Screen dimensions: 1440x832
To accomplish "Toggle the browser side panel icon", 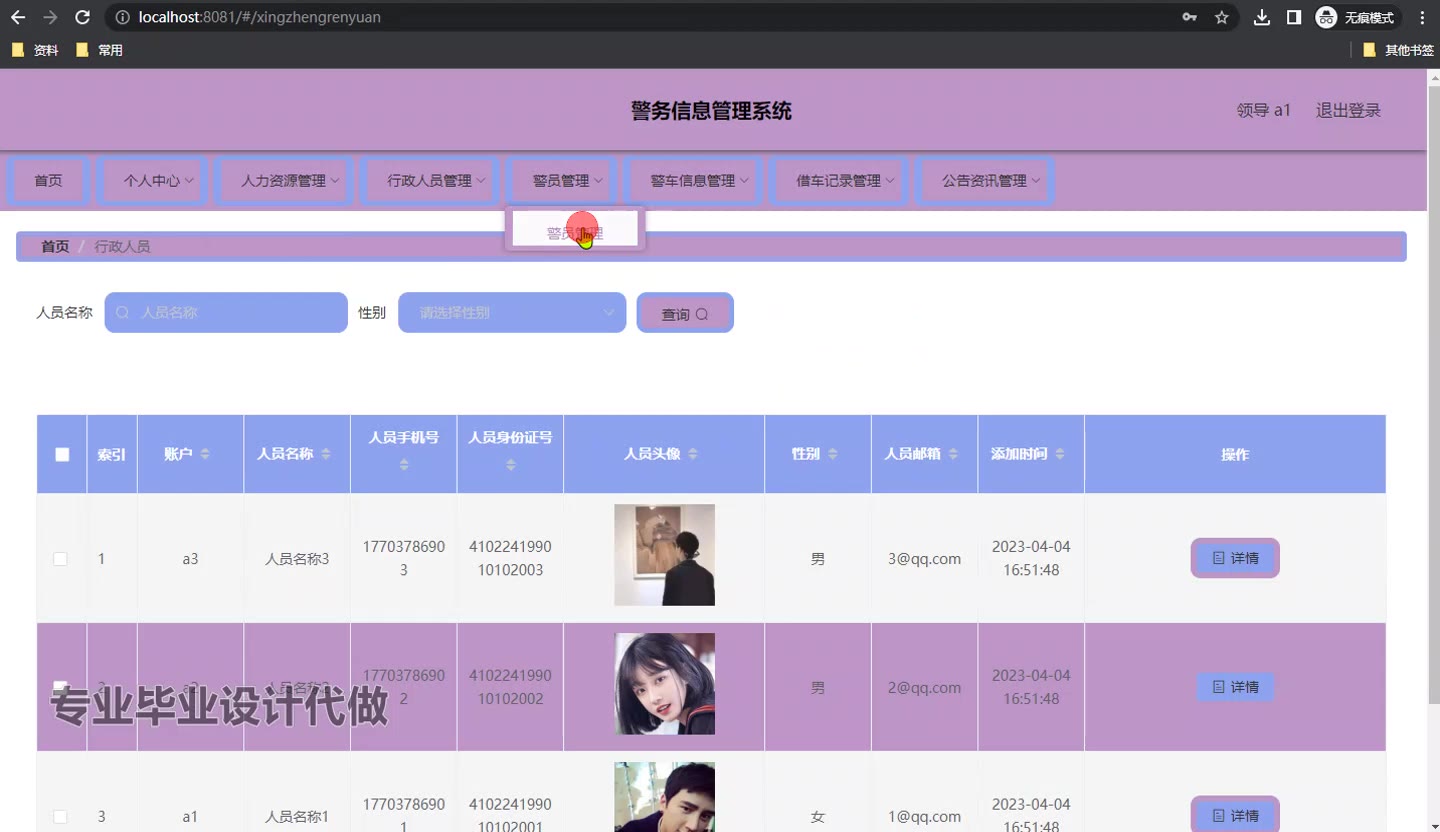I will (1294, 17).
